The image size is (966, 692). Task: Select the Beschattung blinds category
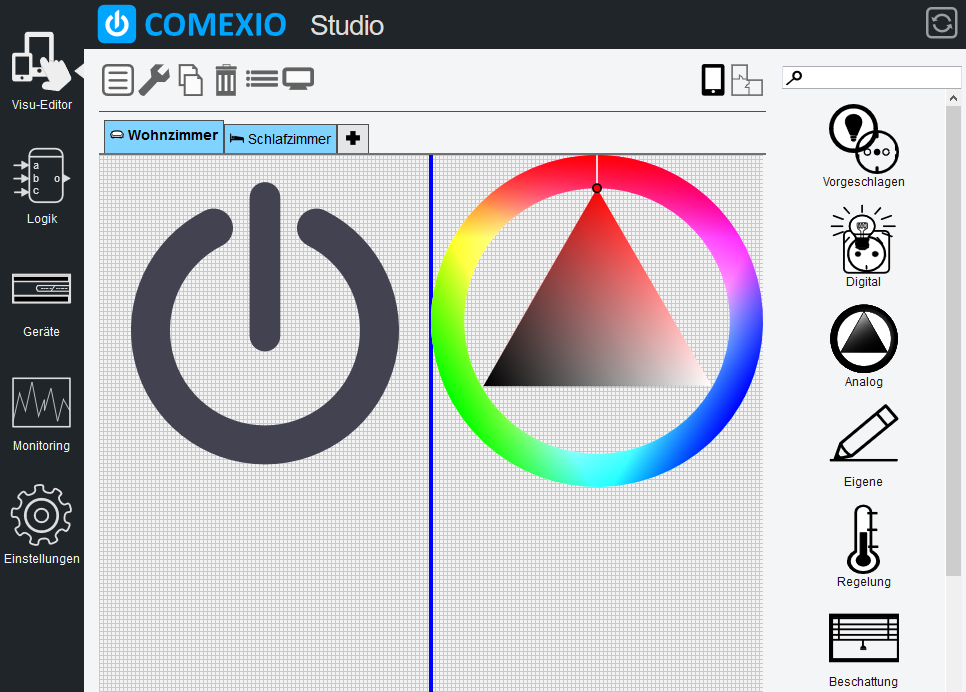863,650
